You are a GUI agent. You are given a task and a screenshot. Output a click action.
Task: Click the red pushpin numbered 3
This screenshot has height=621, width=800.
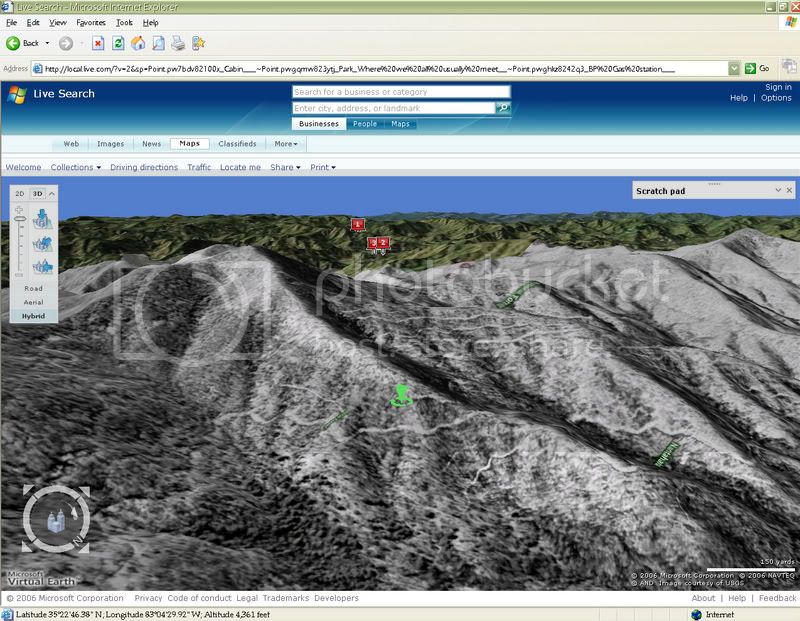[373, 243]
